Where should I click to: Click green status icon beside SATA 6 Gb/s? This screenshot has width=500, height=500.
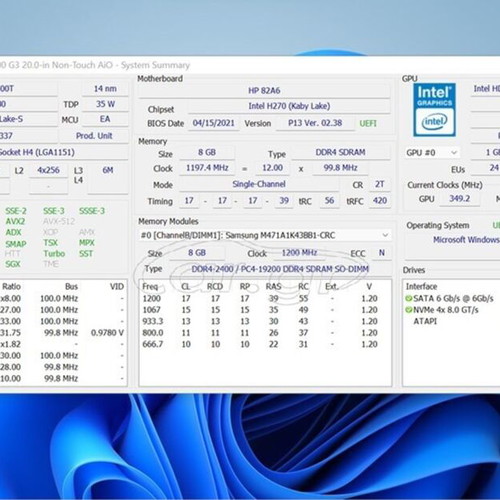(409, 298)
